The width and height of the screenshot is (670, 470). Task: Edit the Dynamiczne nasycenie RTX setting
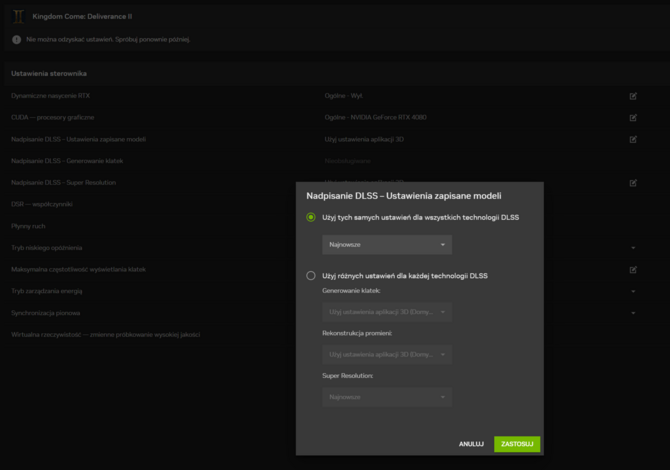click(633, 96)
